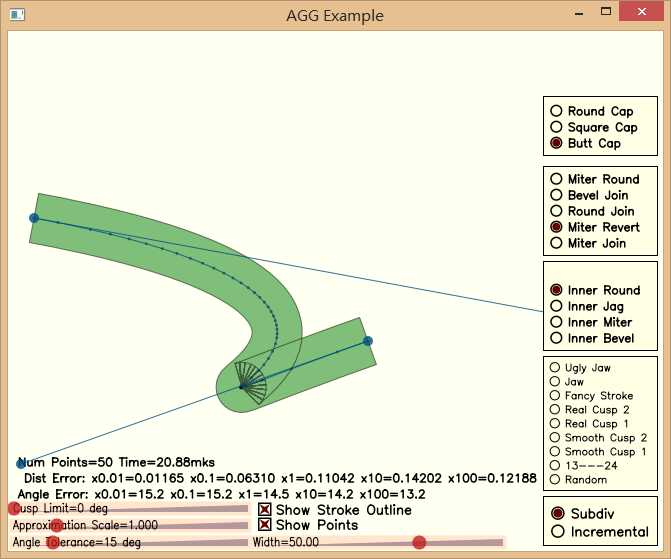Close the AGG Example window
Screen dimensions: 671x559
coord(641,12)
